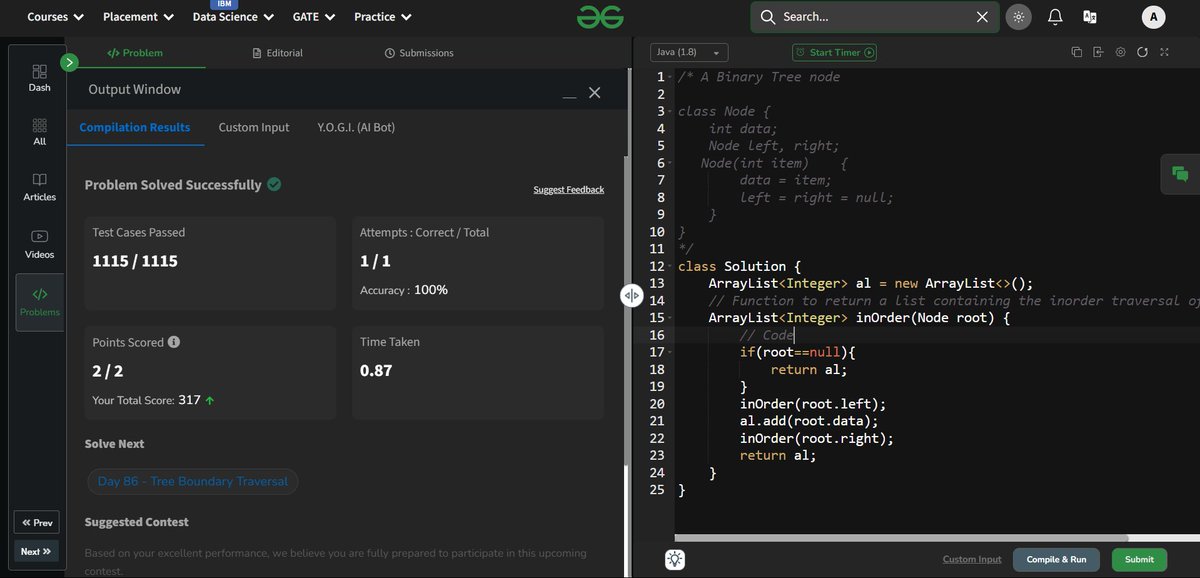Expand the Data Science menu

(233, 17)
